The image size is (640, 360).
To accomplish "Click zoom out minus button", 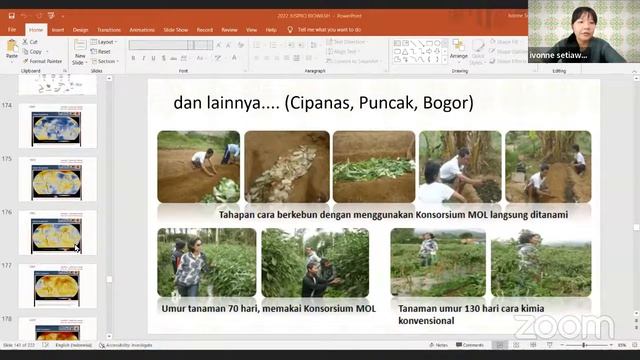I will pyautogui.click(x=562, y=345).
